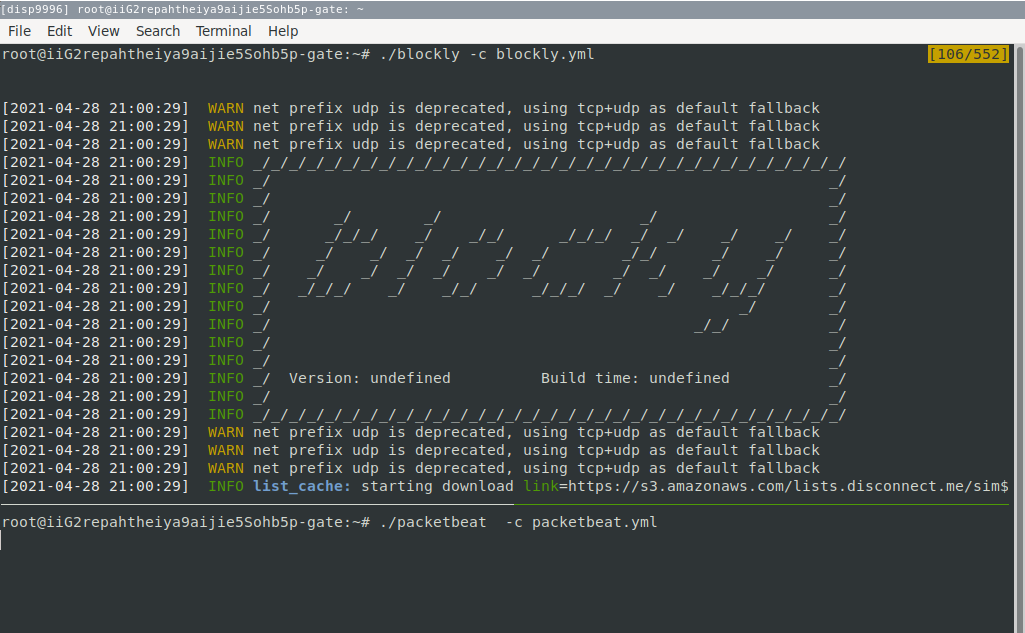
Task: Click the [106/552] scroll position indicator
Action: (x=968, y=54)
